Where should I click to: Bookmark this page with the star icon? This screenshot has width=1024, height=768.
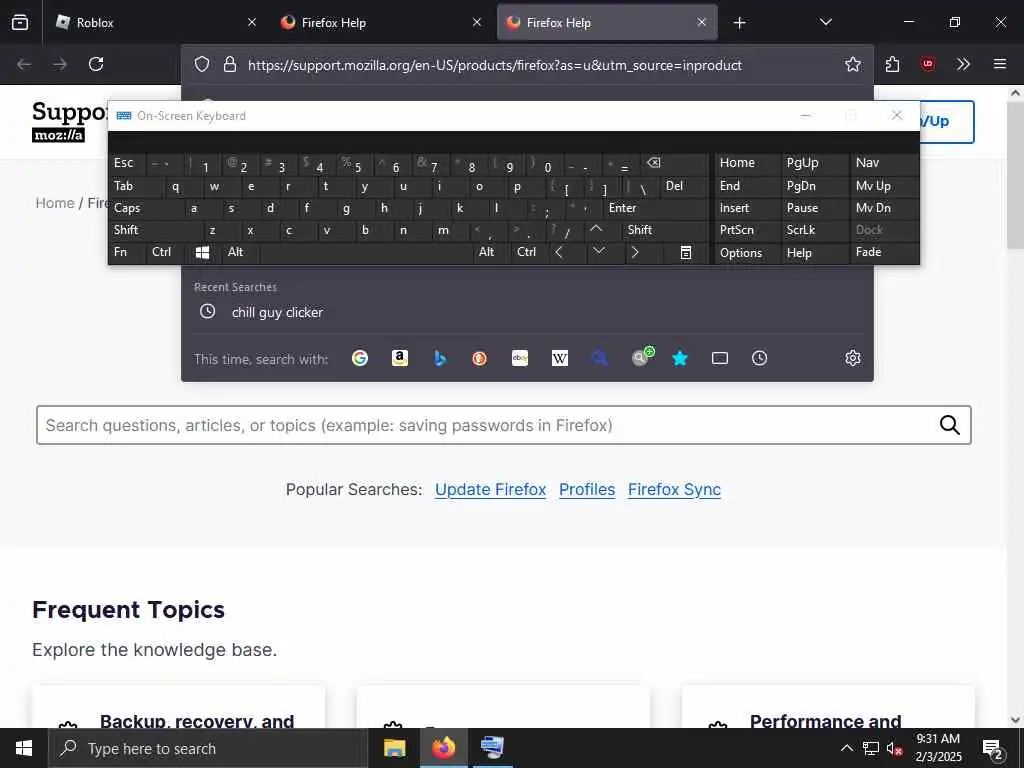853,64
